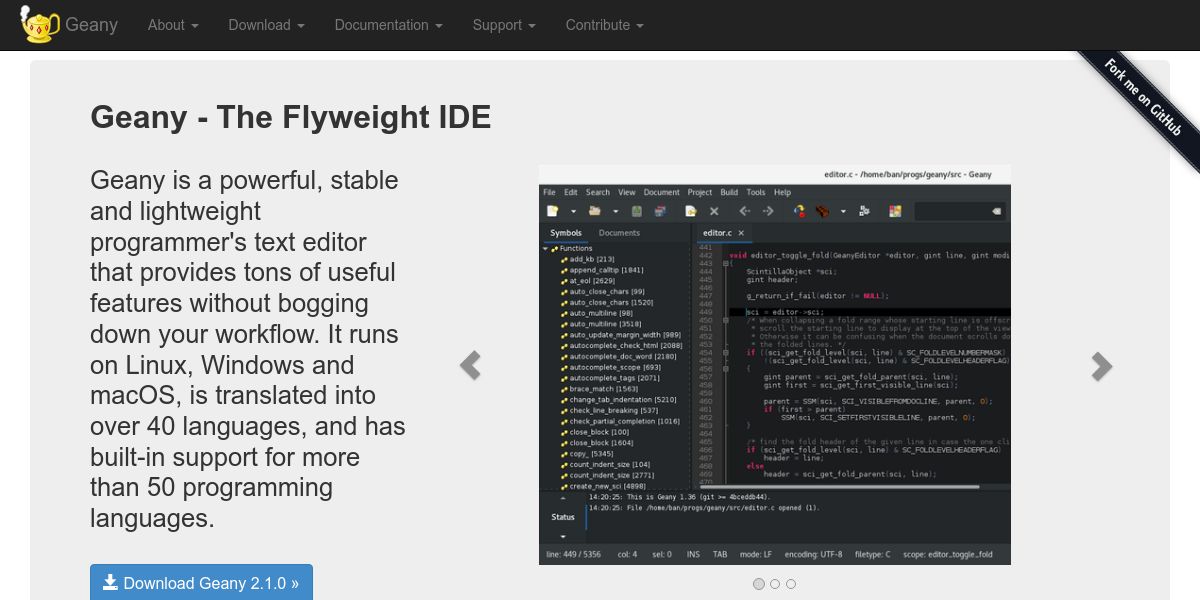Click the Compile icon in Geany screenshot toolbar
The image size is (1200, 600).
tap(799, 211)
